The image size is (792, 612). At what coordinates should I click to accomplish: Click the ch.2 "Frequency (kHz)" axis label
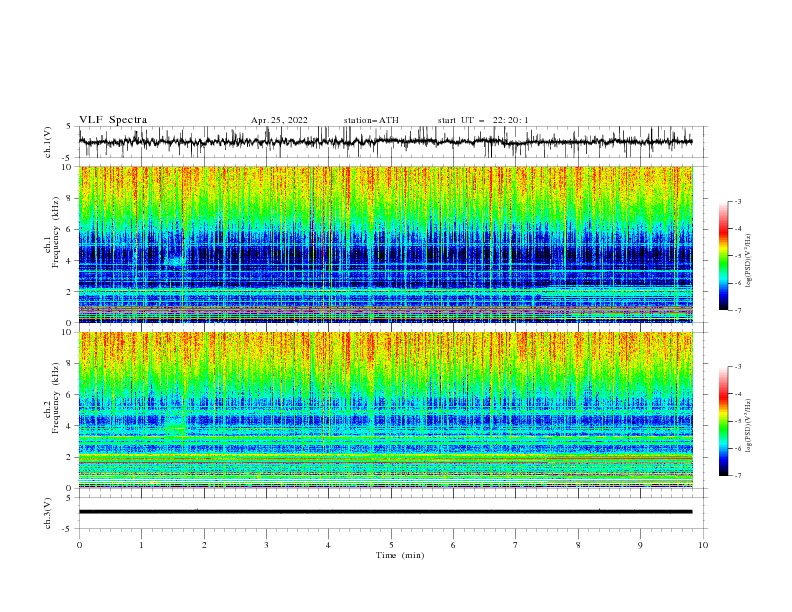coord(55,398)
